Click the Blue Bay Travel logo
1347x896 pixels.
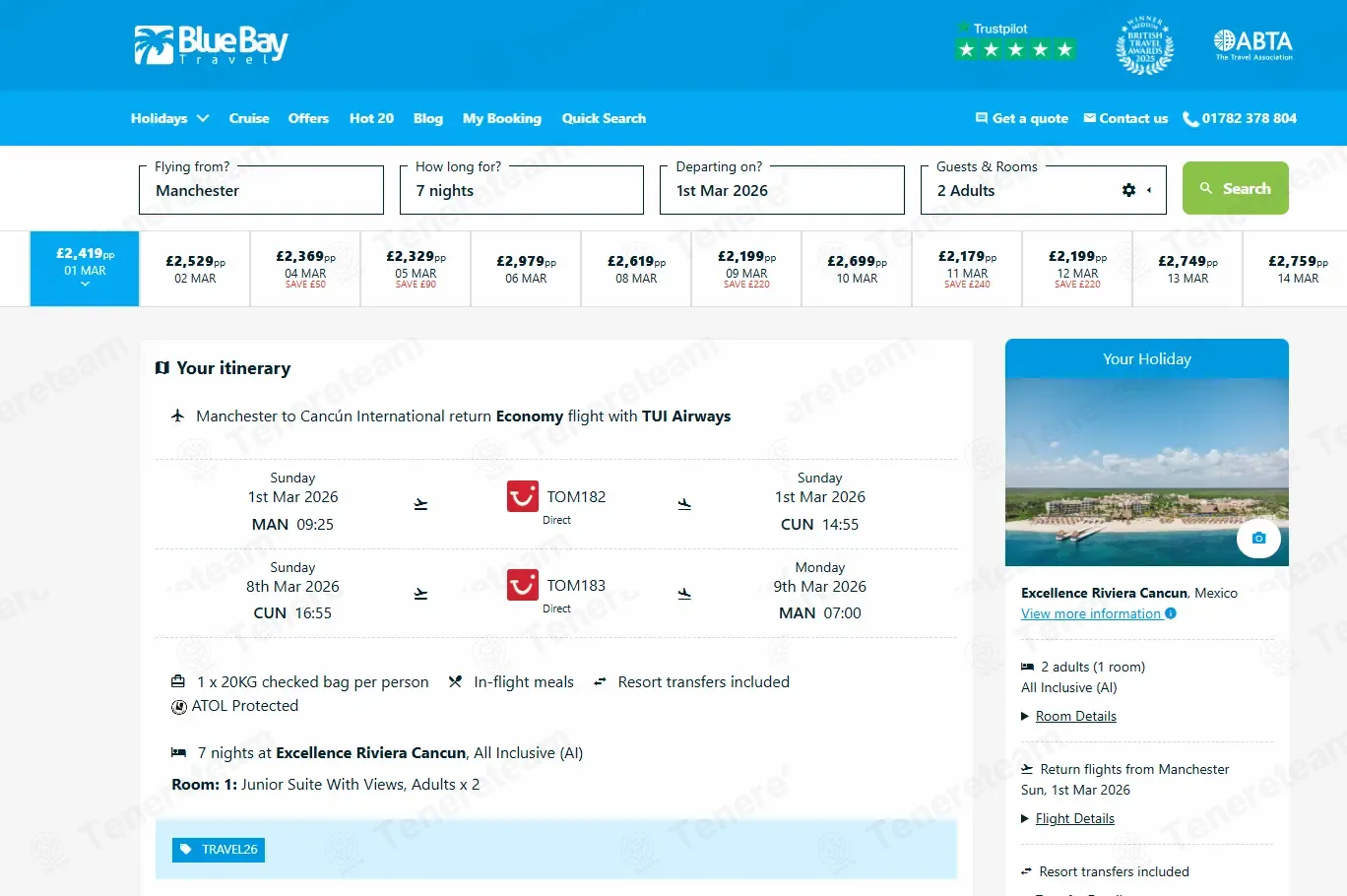[211, 45]
